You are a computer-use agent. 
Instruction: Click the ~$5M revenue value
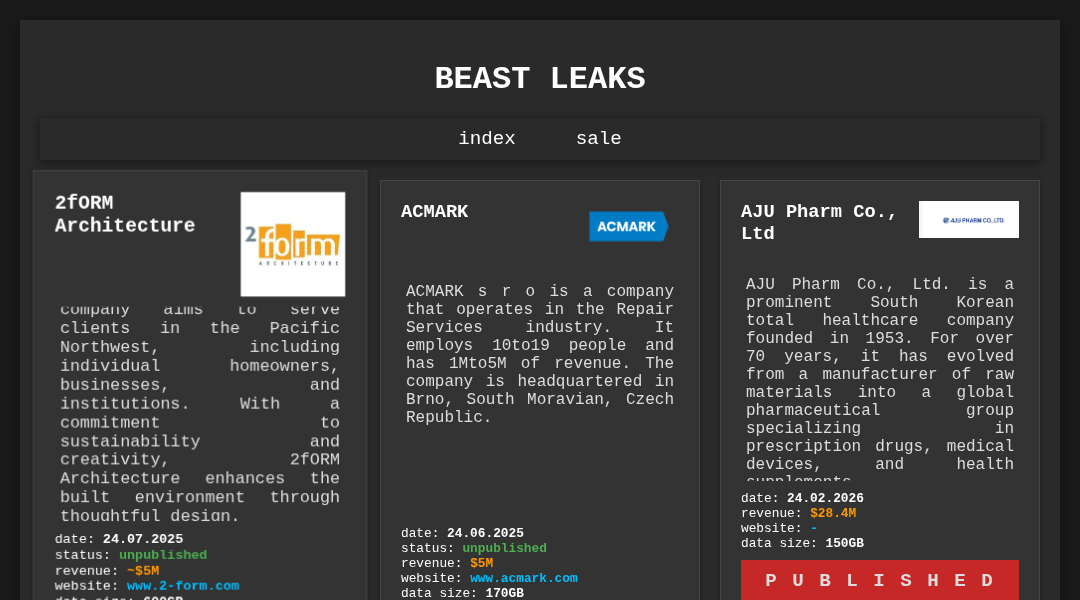(143, 571)
